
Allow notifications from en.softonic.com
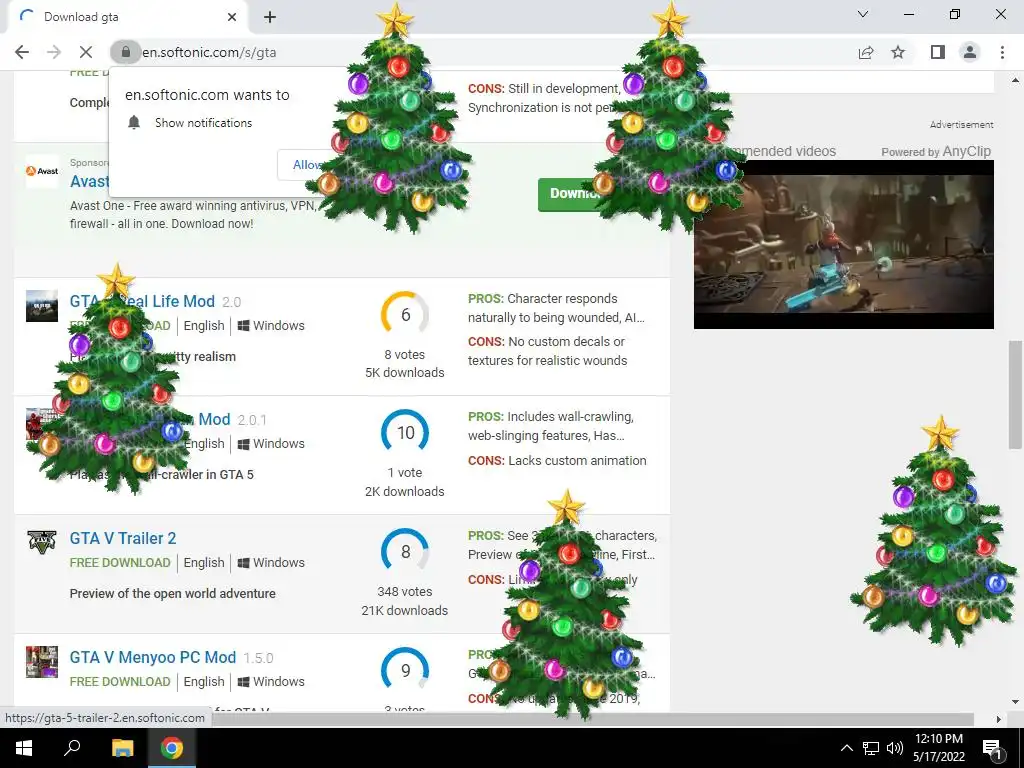tap(306, 165)
